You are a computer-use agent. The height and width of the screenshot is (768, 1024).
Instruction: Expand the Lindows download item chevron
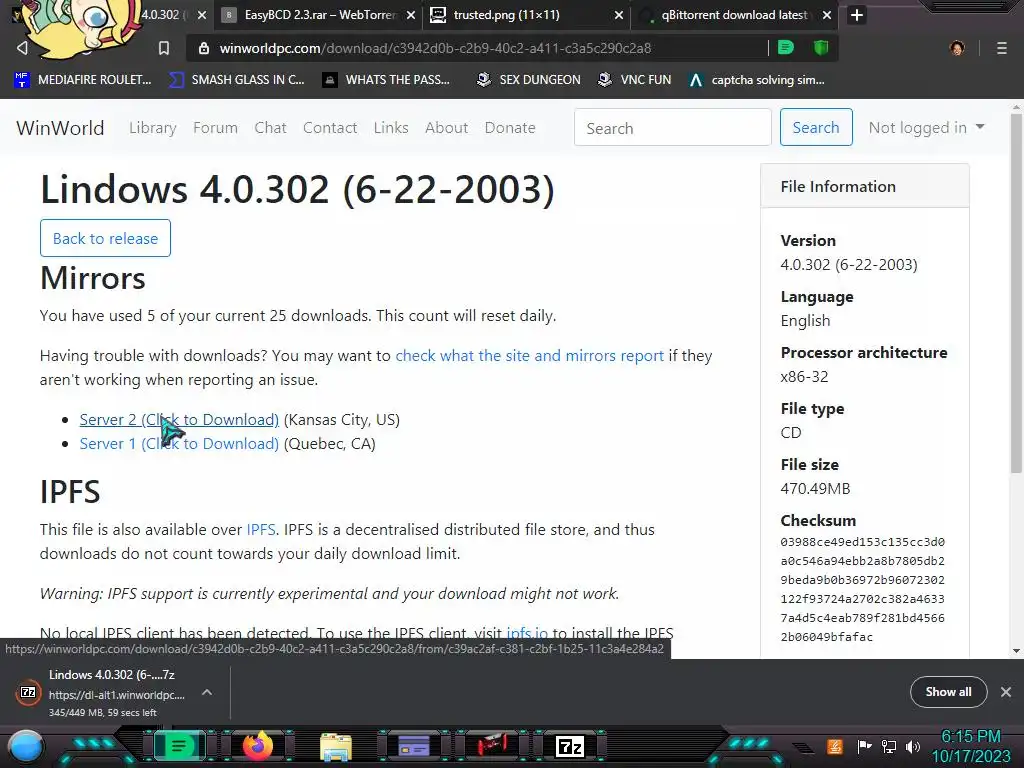click(x=206, y=692)
